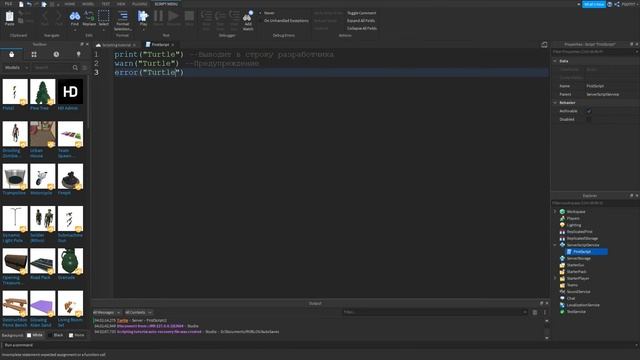Viewport: 640px width, 360px height.
Task: Click Collapse All Folds action
Action: coord(362,28)
